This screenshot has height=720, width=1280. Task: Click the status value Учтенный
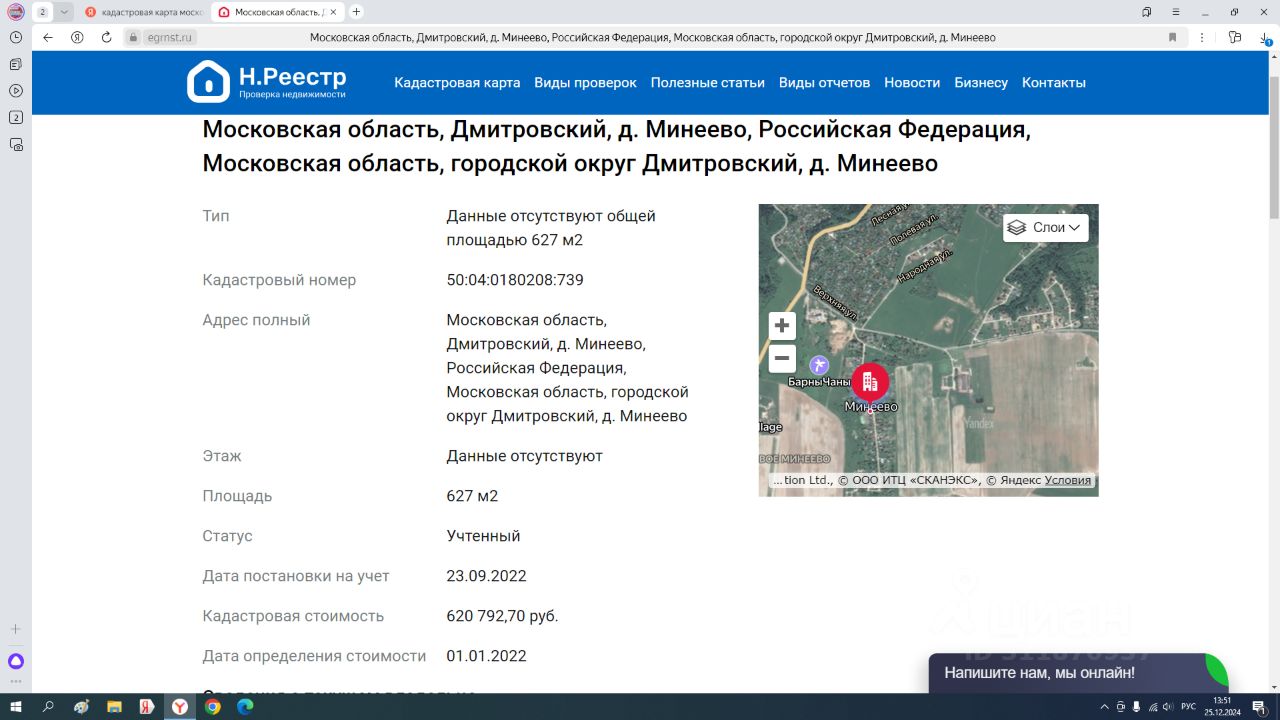[x=483, y=536]
